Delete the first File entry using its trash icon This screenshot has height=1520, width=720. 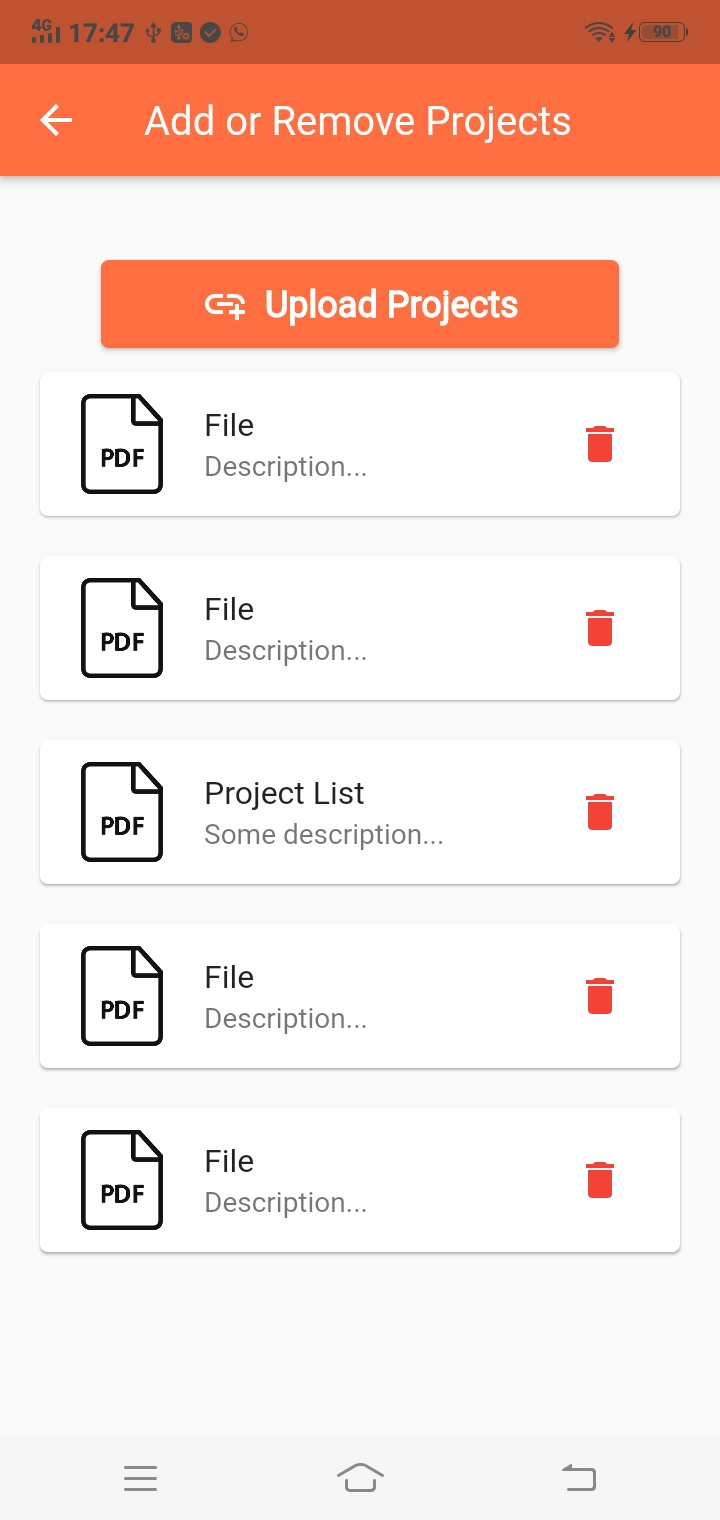point(599,444)
